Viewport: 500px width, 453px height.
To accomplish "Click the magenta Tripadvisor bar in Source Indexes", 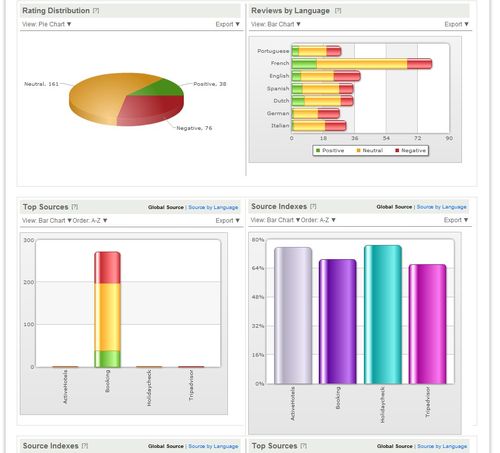I will click(x=427, y=324).
